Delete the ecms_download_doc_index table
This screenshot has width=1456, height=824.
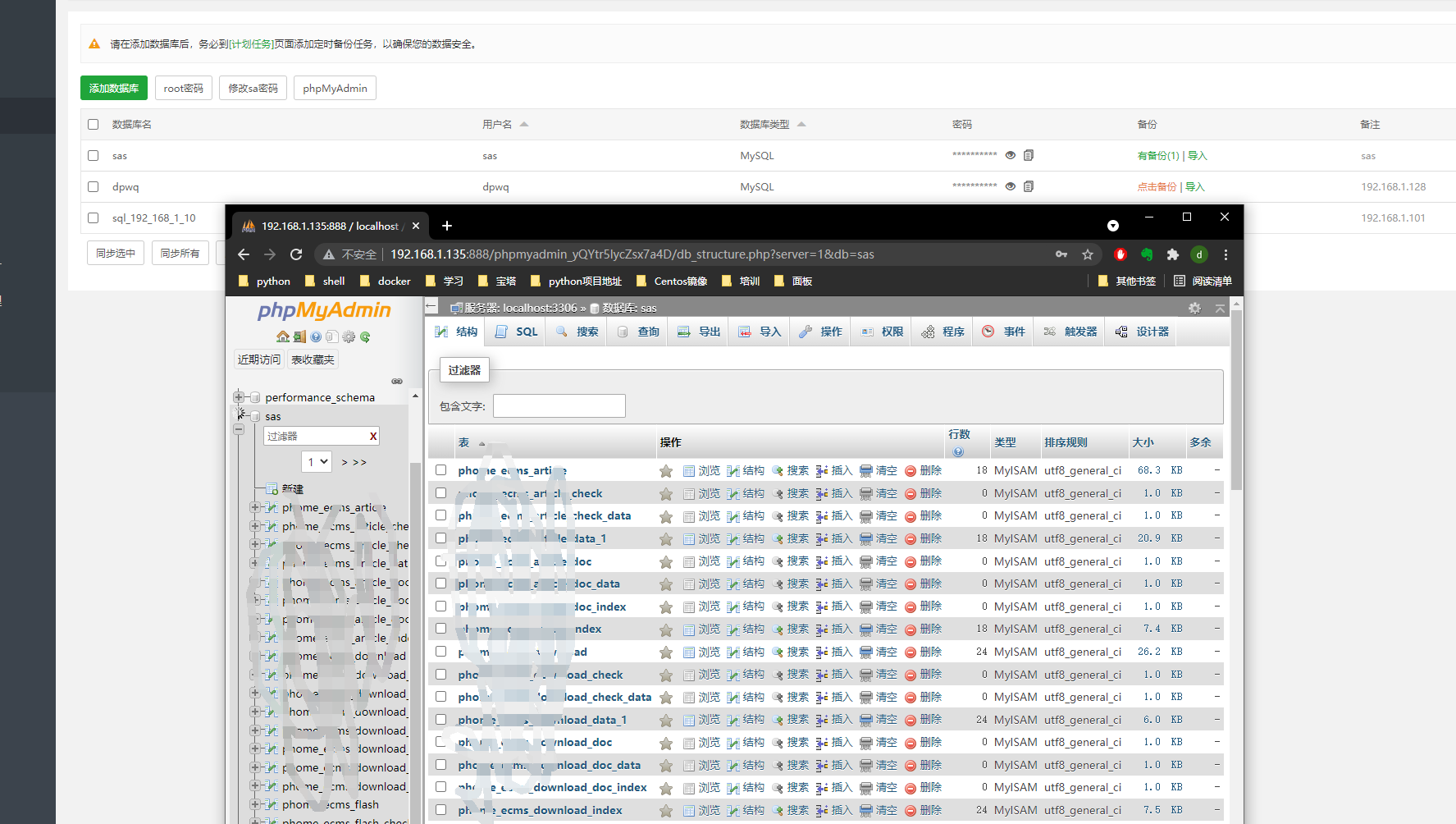pos(923,787)
